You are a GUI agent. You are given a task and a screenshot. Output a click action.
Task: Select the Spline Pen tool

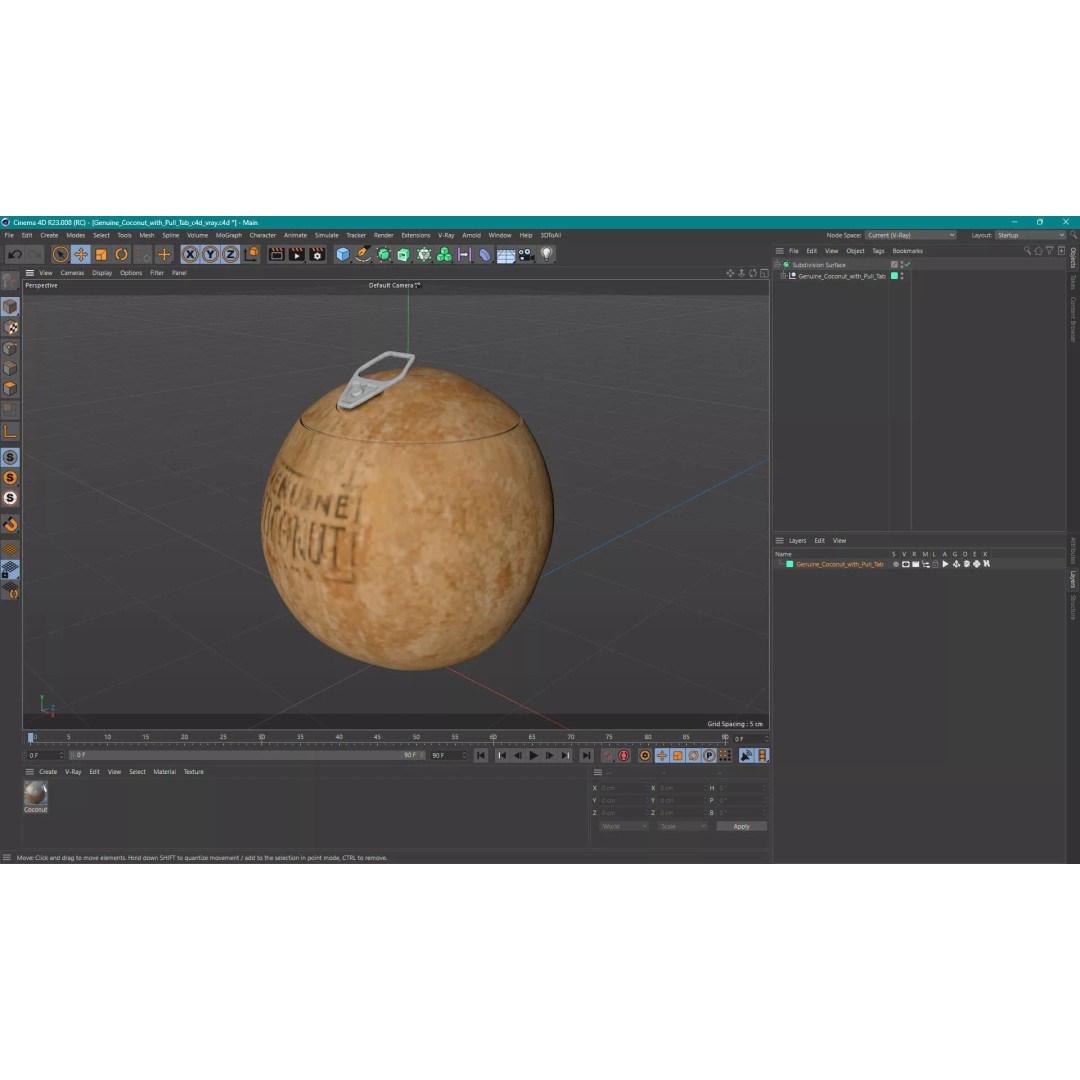coord(363,254)
